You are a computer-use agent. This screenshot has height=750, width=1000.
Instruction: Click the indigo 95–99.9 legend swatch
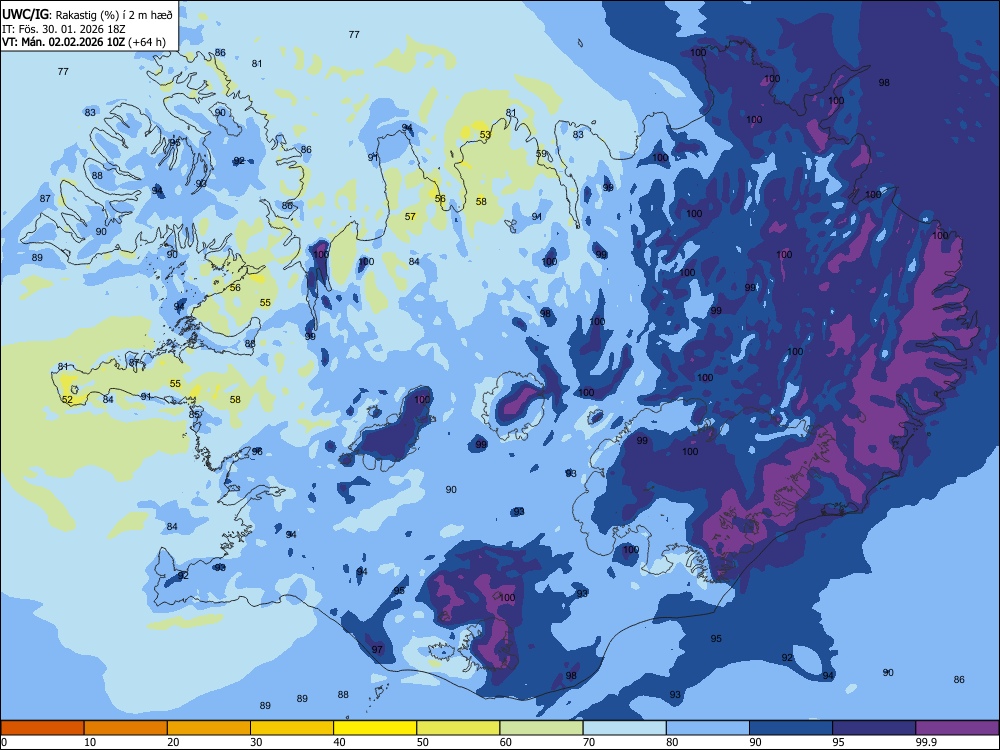pyautogui.click(x=874, y=728)
